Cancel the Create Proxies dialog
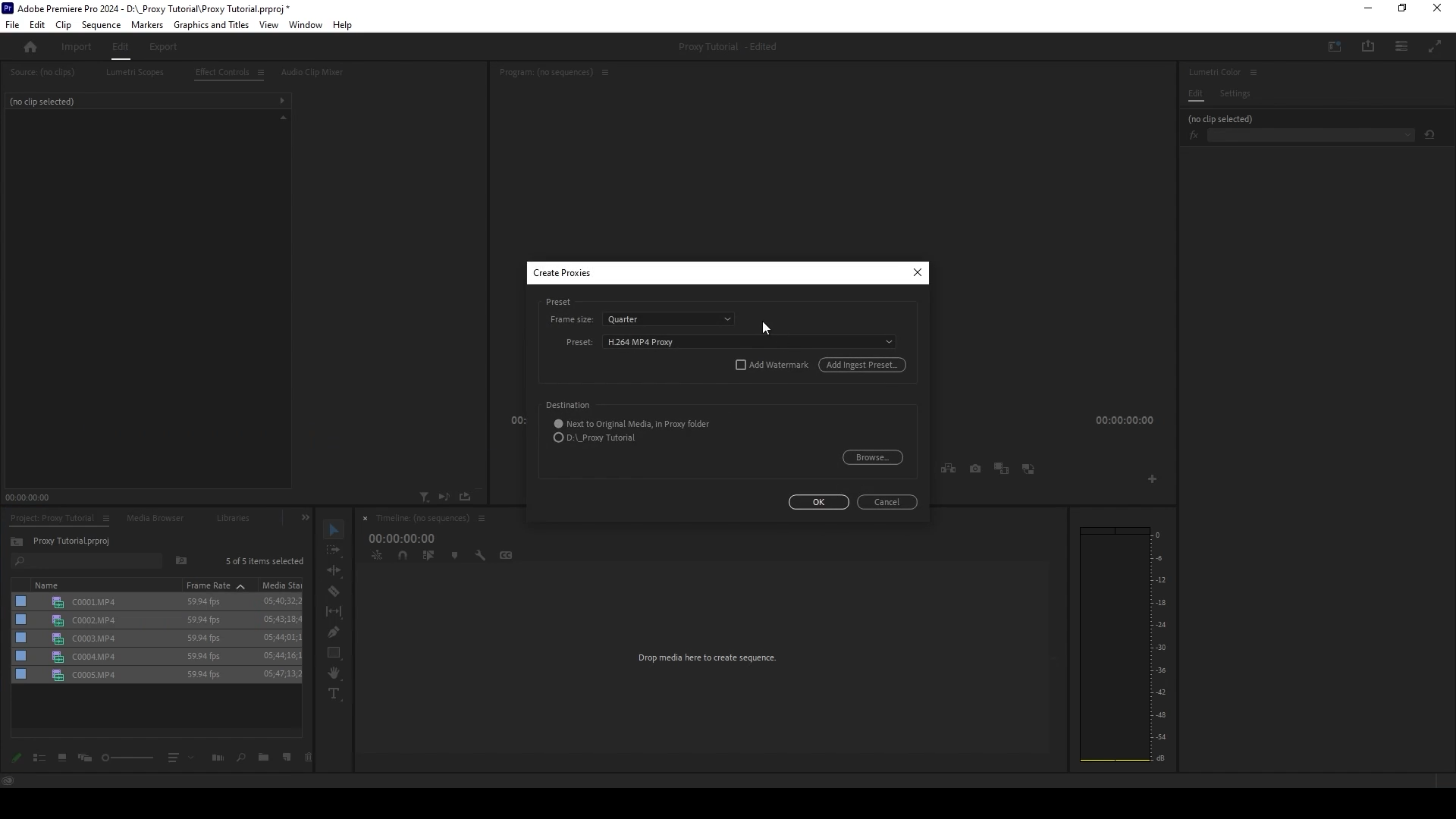 pos(886,503)
